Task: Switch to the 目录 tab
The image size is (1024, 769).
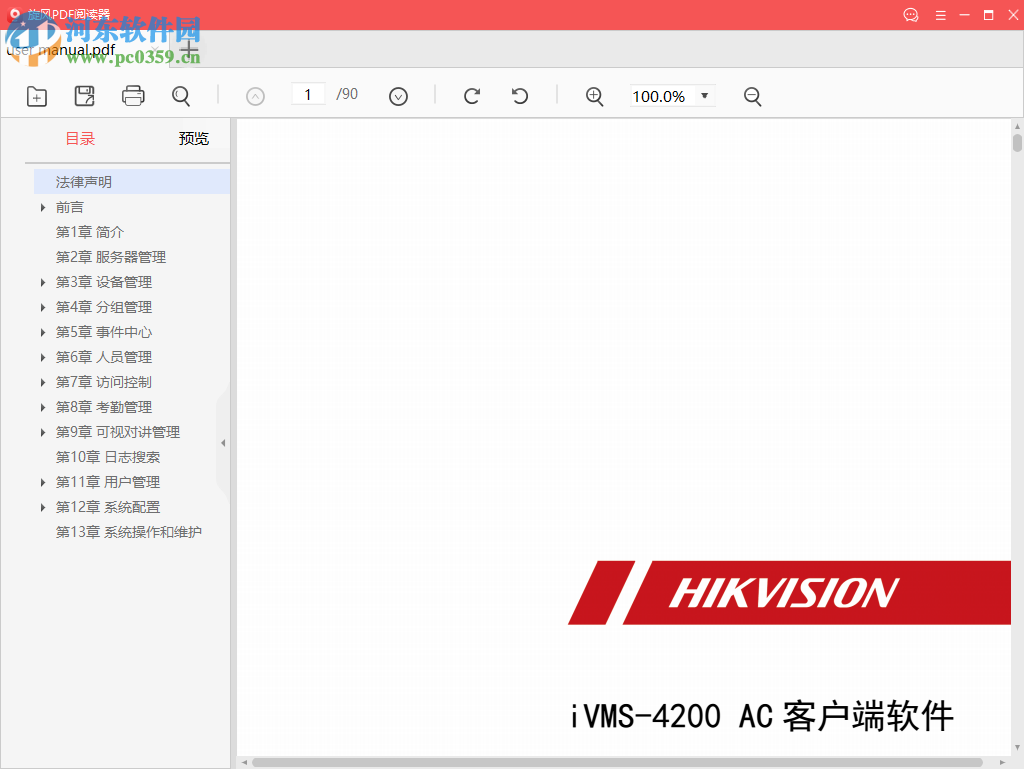Action: (80, 138)
